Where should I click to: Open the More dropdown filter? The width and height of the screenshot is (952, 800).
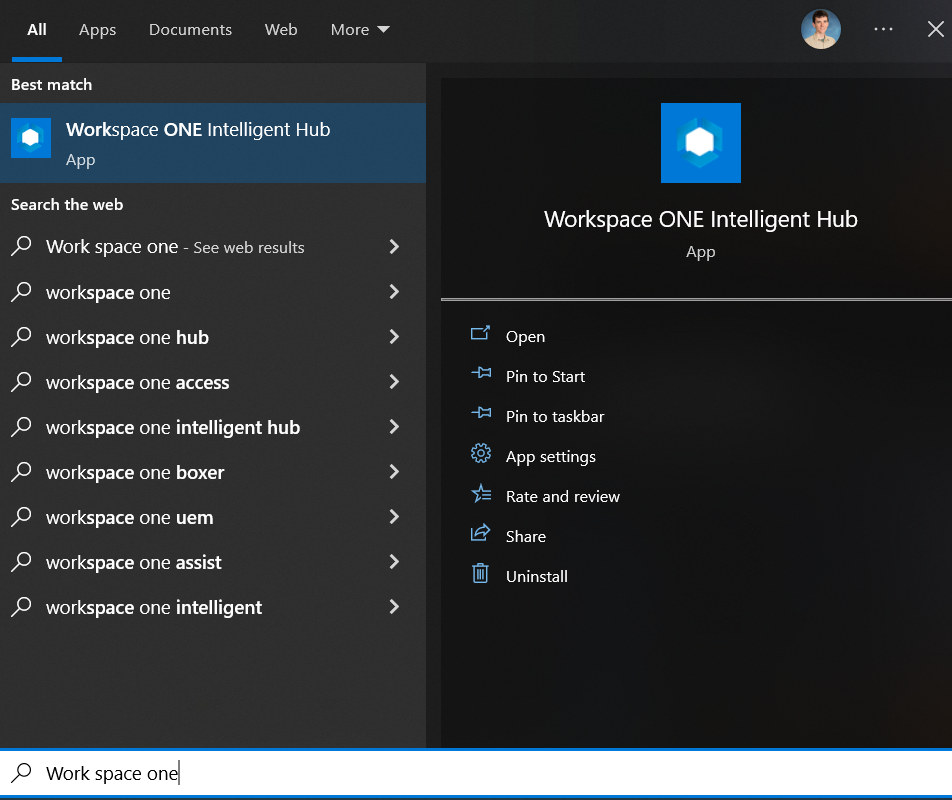(x=360, y=30)
